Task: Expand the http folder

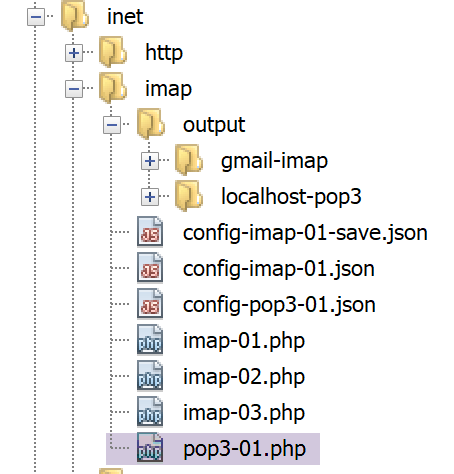Action: [x=74, y=53]
